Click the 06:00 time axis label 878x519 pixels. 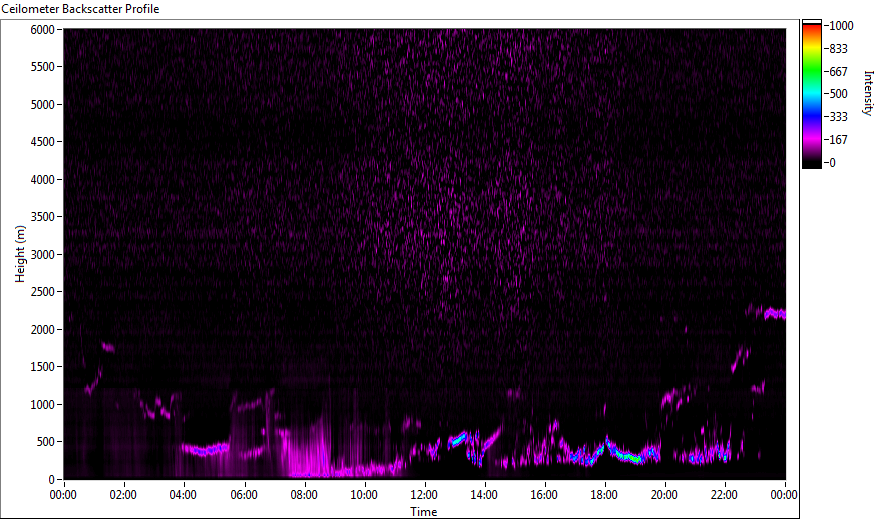[244, 495]
